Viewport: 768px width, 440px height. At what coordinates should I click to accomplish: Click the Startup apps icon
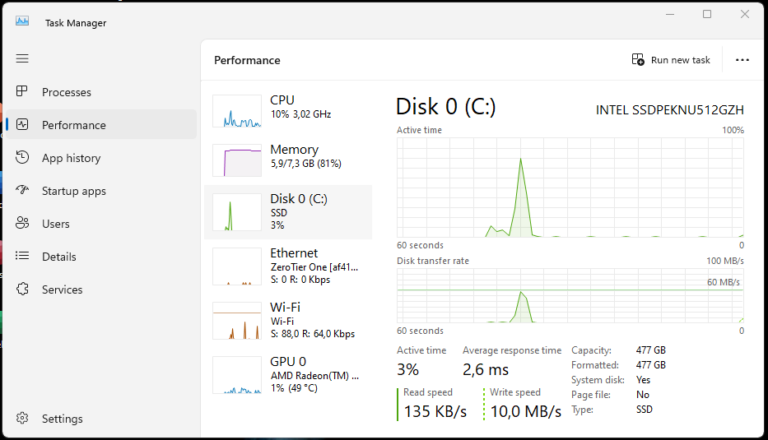[x=22, y=191]
